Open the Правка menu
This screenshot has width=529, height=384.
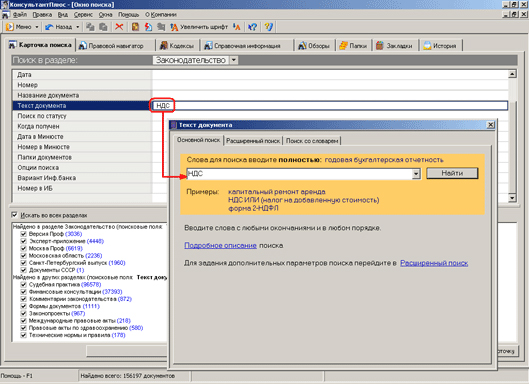42,15
